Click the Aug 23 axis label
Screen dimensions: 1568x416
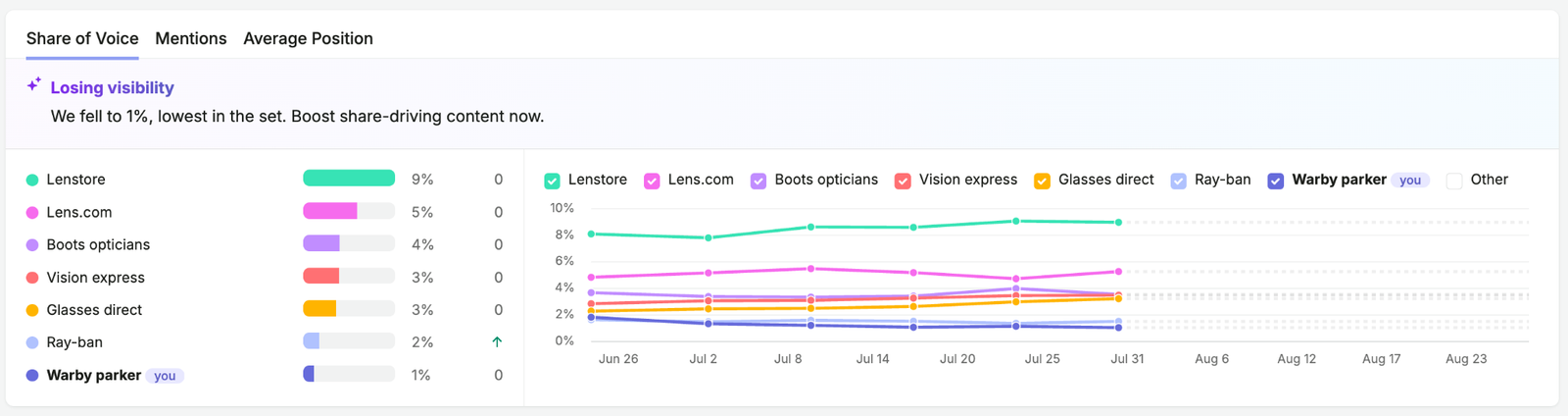point(1466,359)
